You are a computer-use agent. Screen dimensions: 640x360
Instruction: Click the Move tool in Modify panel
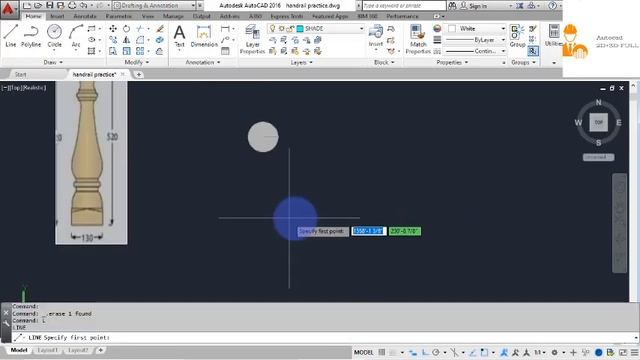click(113, 29)
